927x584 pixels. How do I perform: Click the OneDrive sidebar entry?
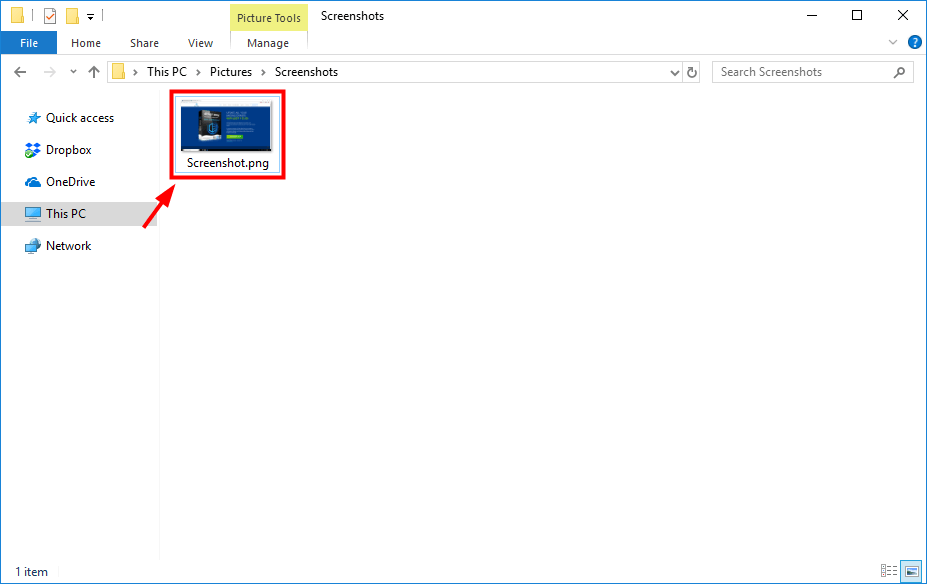pos(68,181)
